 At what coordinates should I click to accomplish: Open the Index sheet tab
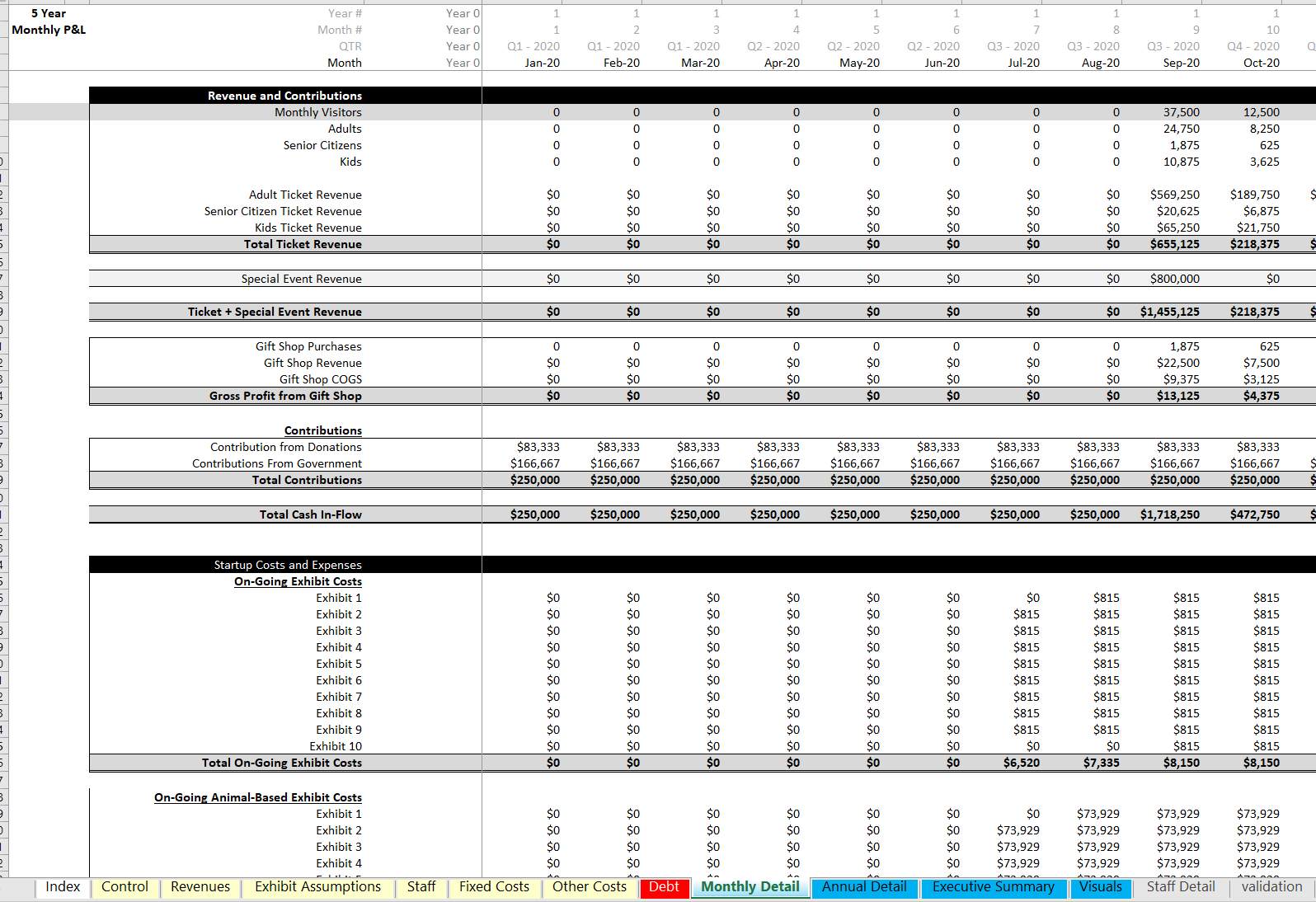pos(63,887)
